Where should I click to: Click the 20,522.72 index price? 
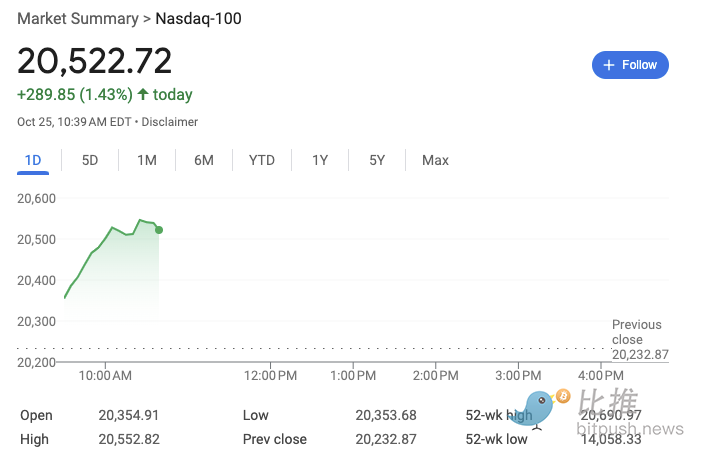coord(95,61)
